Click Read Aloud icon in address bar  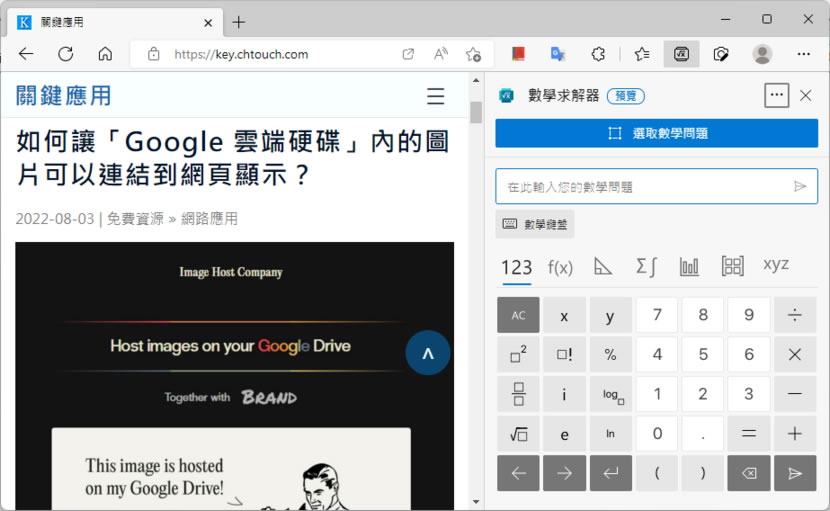(x=440, y=54)
